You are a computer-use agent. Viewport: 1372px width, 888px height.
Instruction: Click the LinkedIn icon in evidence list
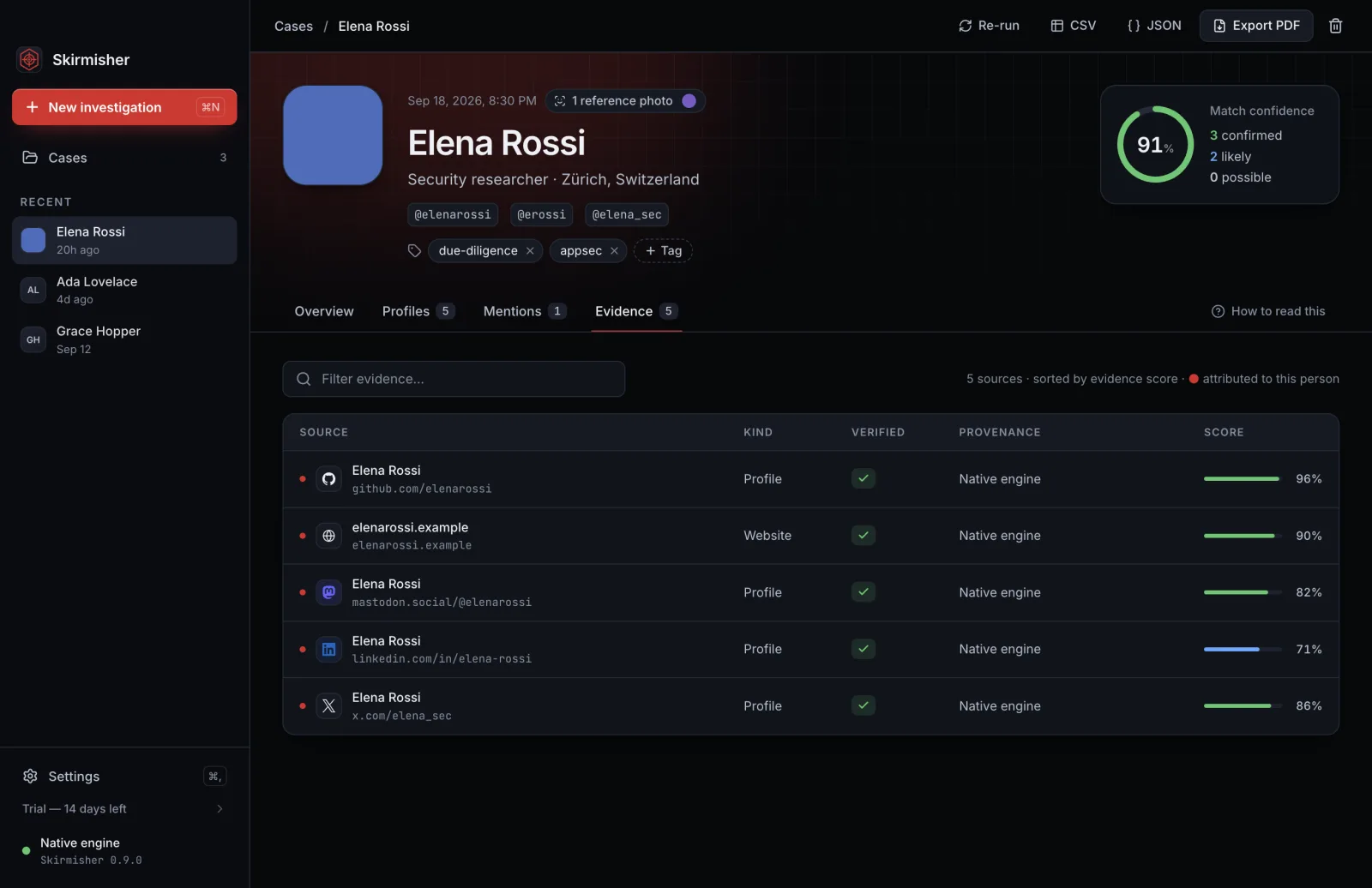(328, 650)
